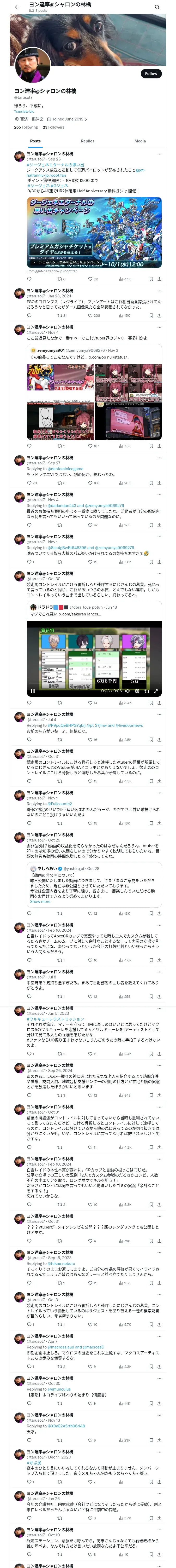The image size is (176, 1568).
Task: Expand 'Show more' in the やしろあい quote
Action: (40, 902)
